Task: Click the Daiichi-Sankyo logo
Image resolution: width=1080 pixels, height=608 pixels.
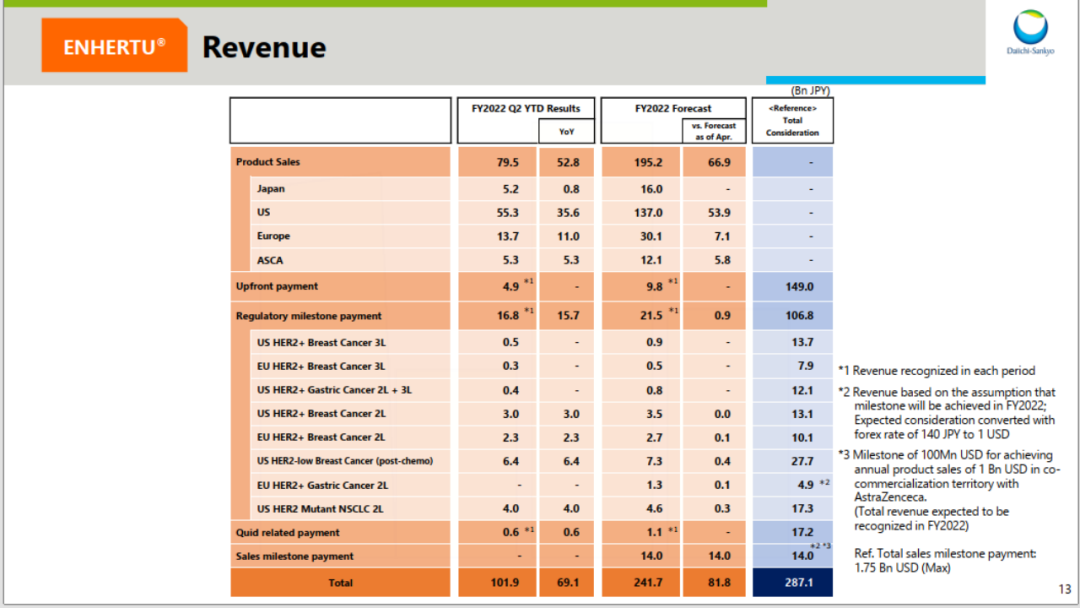Action: 1030,33
